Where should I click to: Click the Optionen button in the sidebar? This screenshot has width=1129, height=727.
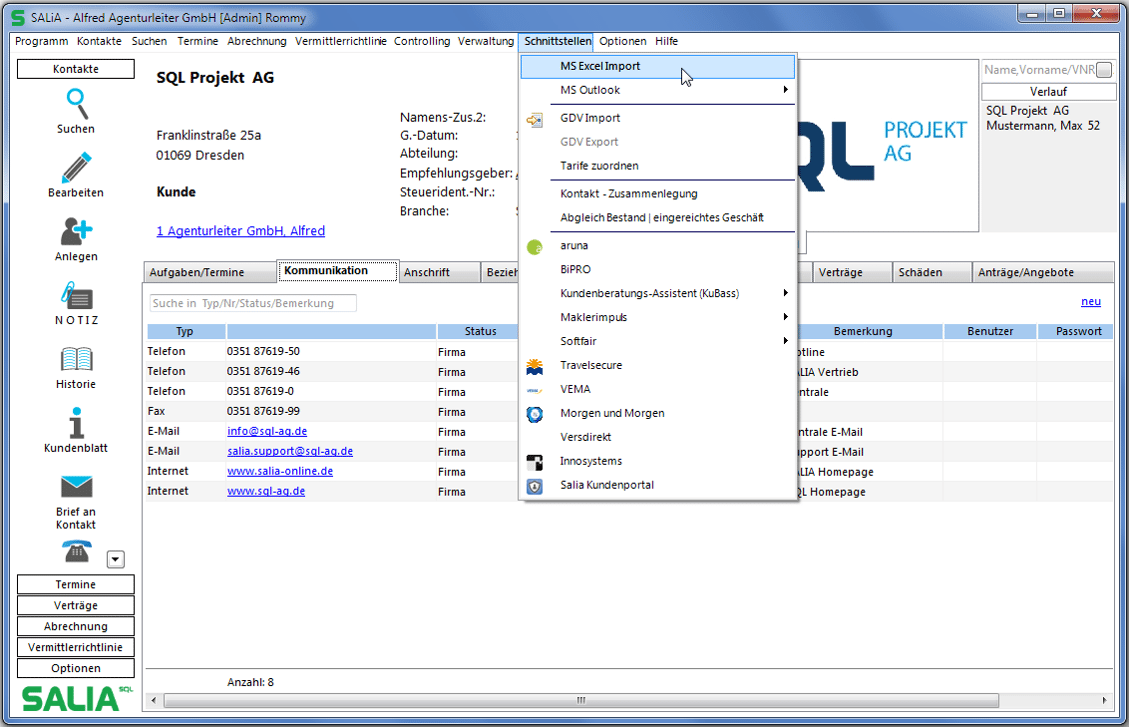76,668
